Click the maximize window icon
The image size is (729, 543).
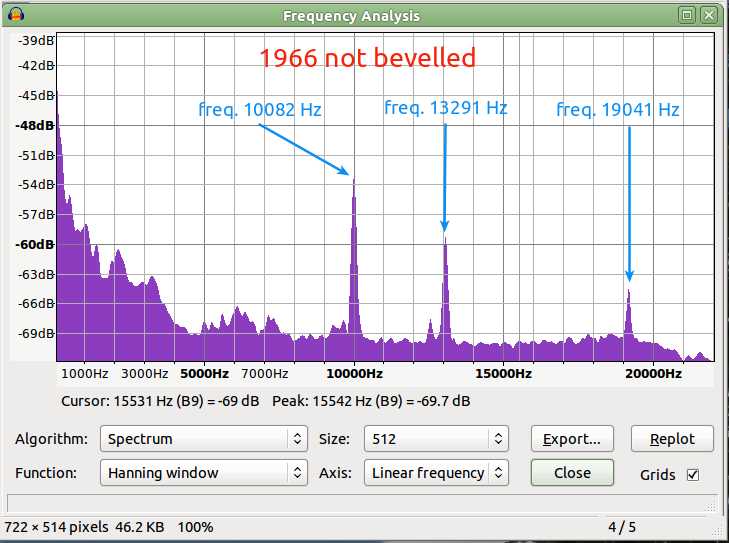[x=687, y=15]
